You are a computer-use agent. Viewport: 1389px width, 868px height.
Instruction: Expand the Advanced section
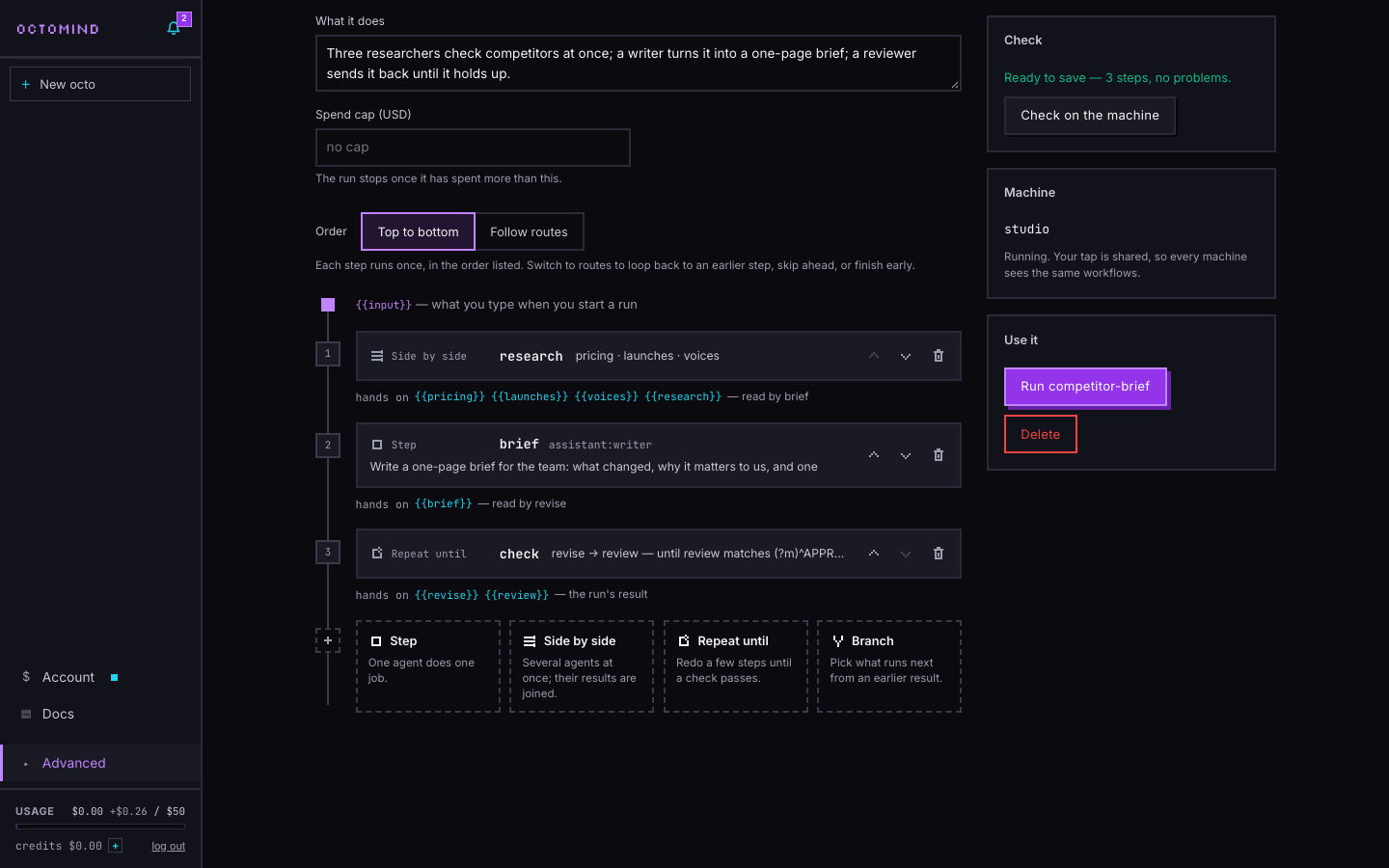(100, 763)
